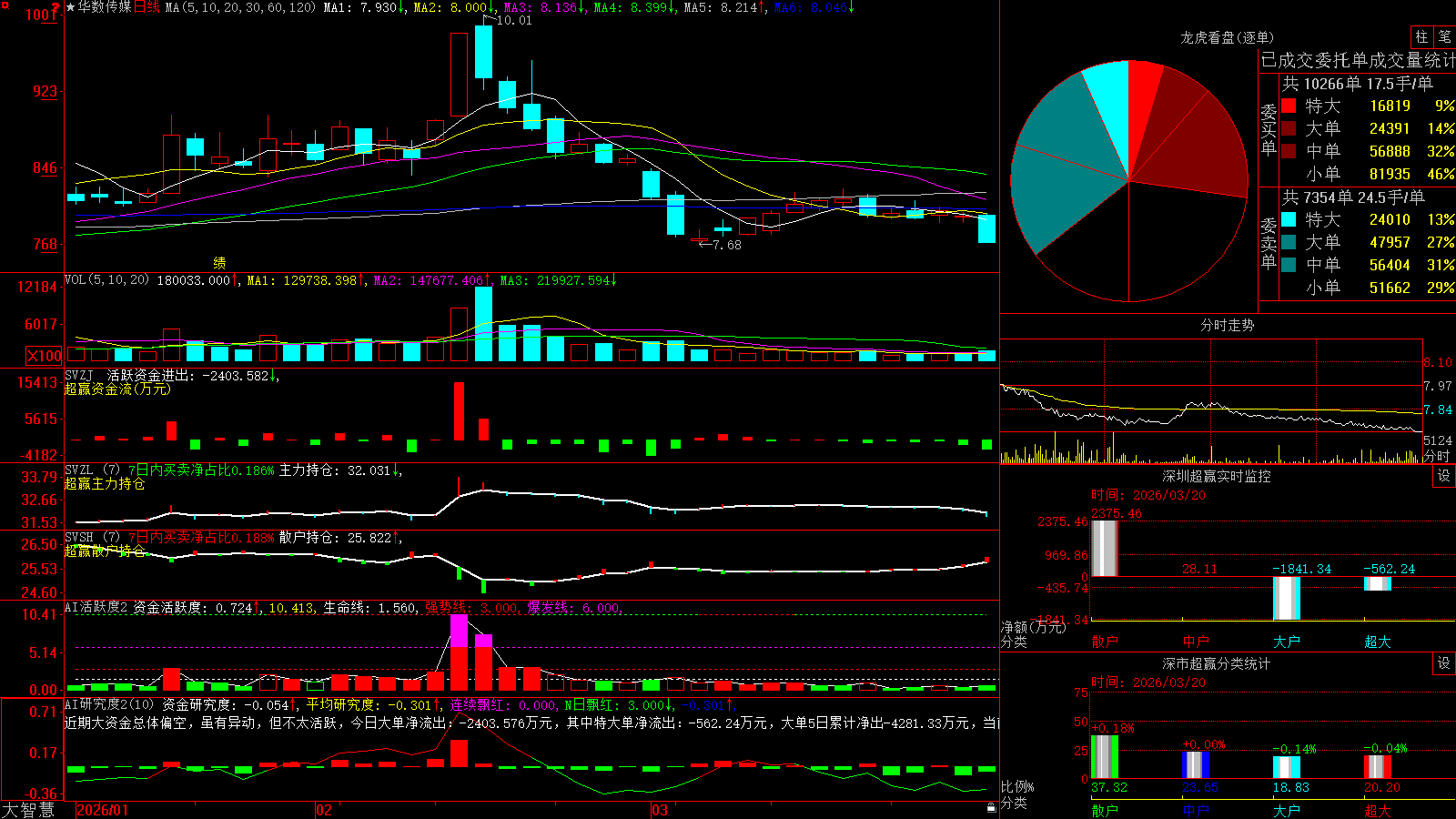Click the AI研究度2(10) indicator title
This screenshot has height=819, width=1456.
pyautogui.click(x=109, y=704)
